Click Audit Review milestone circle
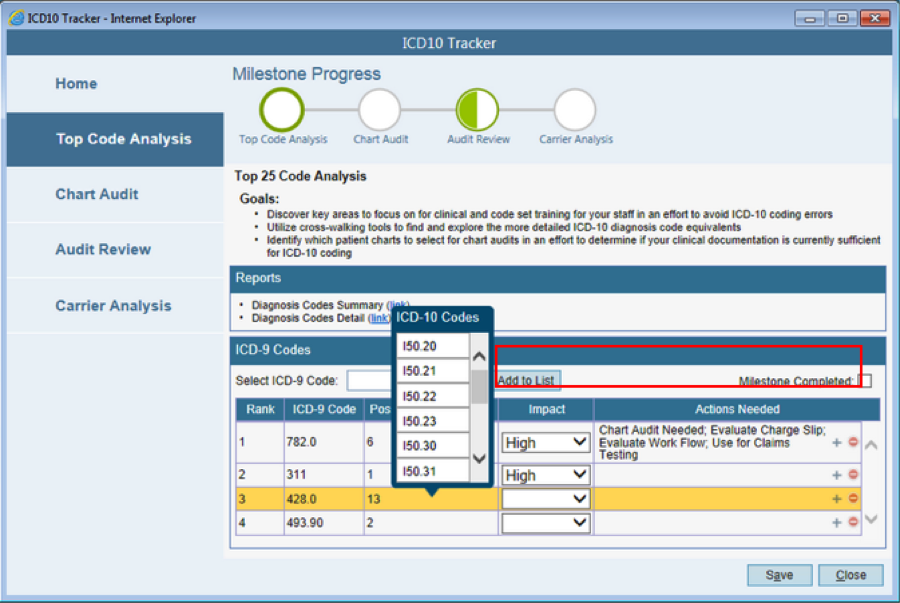 tap(477, 109)
